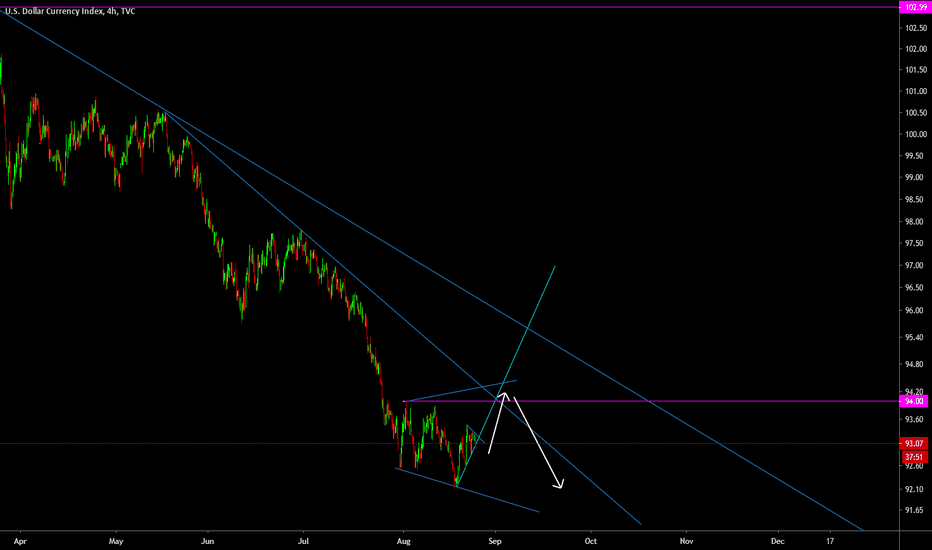Click the 102.50 price axis label
Screen dimensions: 932x550
pyautogui.click(x=916, y=28)
